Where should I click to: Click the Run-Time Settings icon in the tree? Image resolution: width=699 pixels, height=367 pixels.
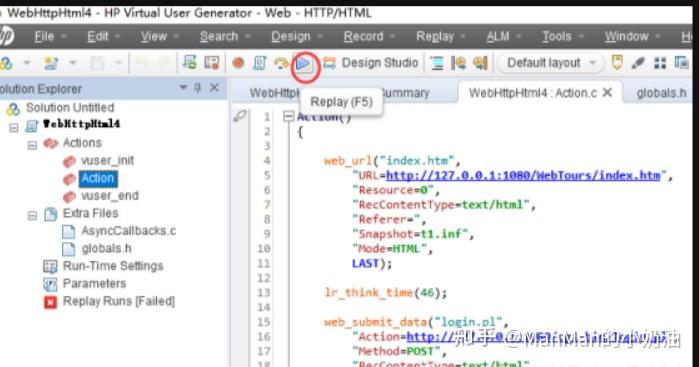[x=50, y=266]
